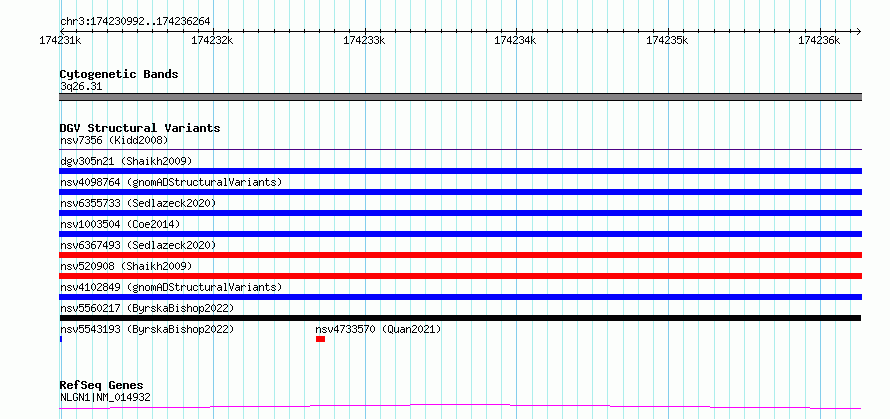Select the blue nsv1003504 variant bar

(460, 234)
